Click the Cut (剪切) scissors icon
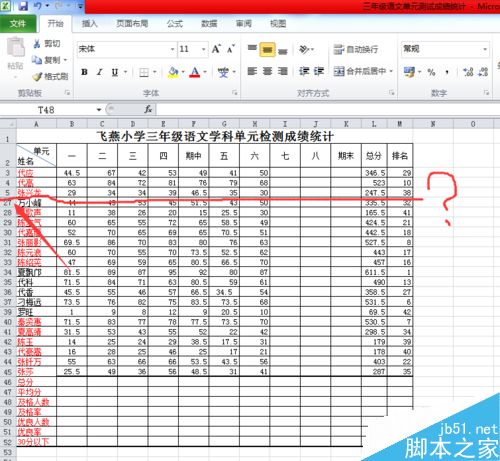 pos(37,44)
